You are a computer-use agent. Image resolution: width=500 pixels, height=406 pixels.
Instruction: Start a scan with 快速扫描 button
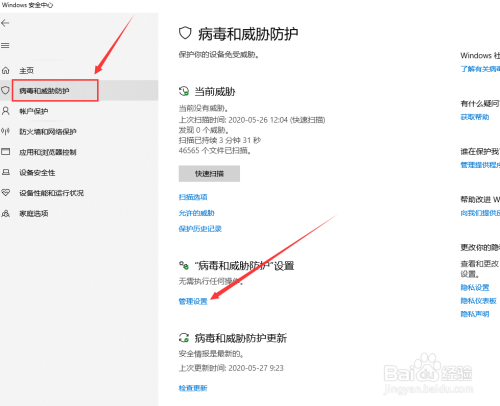tap(209, 174)
